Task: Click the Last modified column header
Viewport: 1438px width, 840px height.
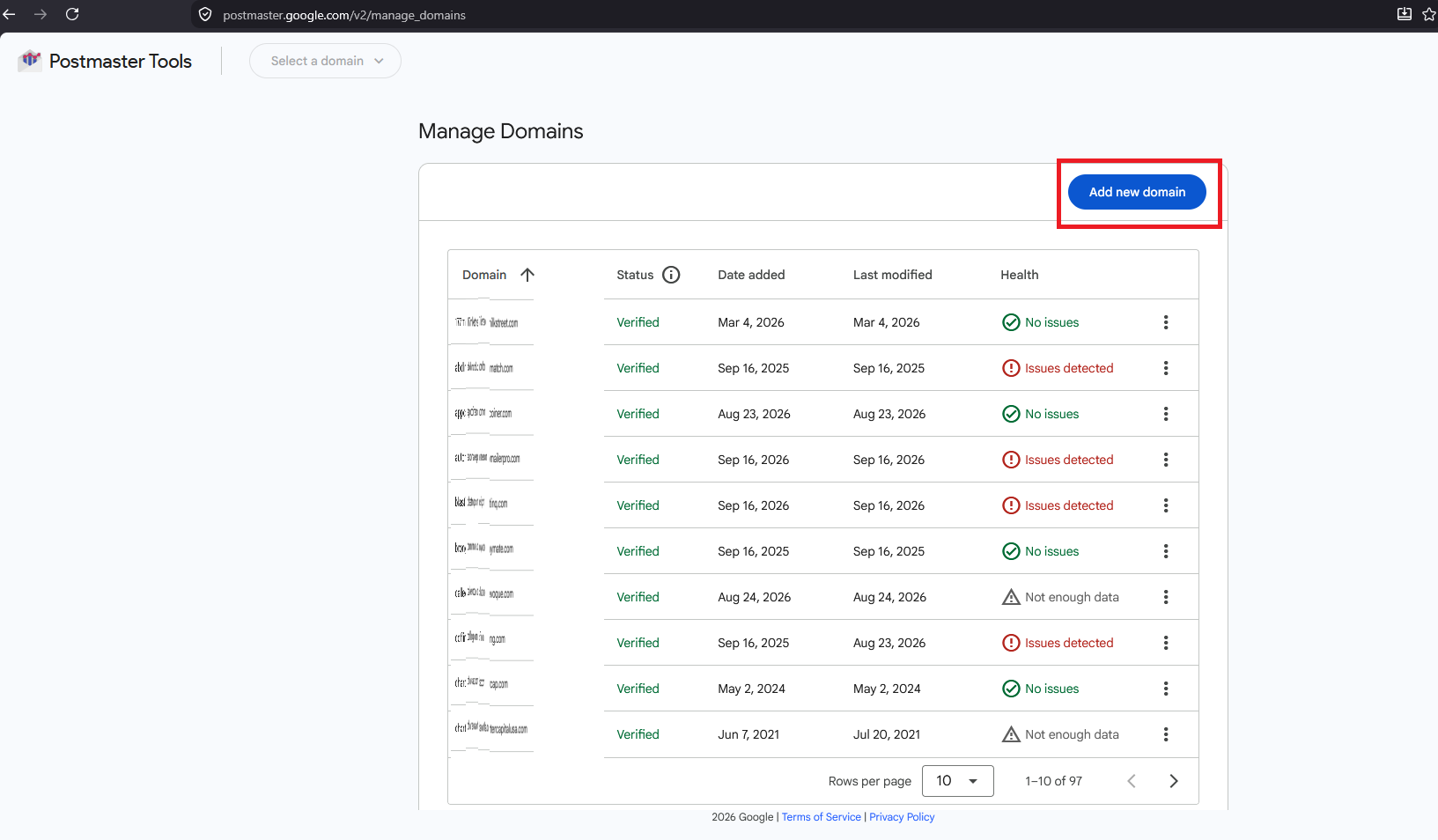Action: click(x=892, y=275)
